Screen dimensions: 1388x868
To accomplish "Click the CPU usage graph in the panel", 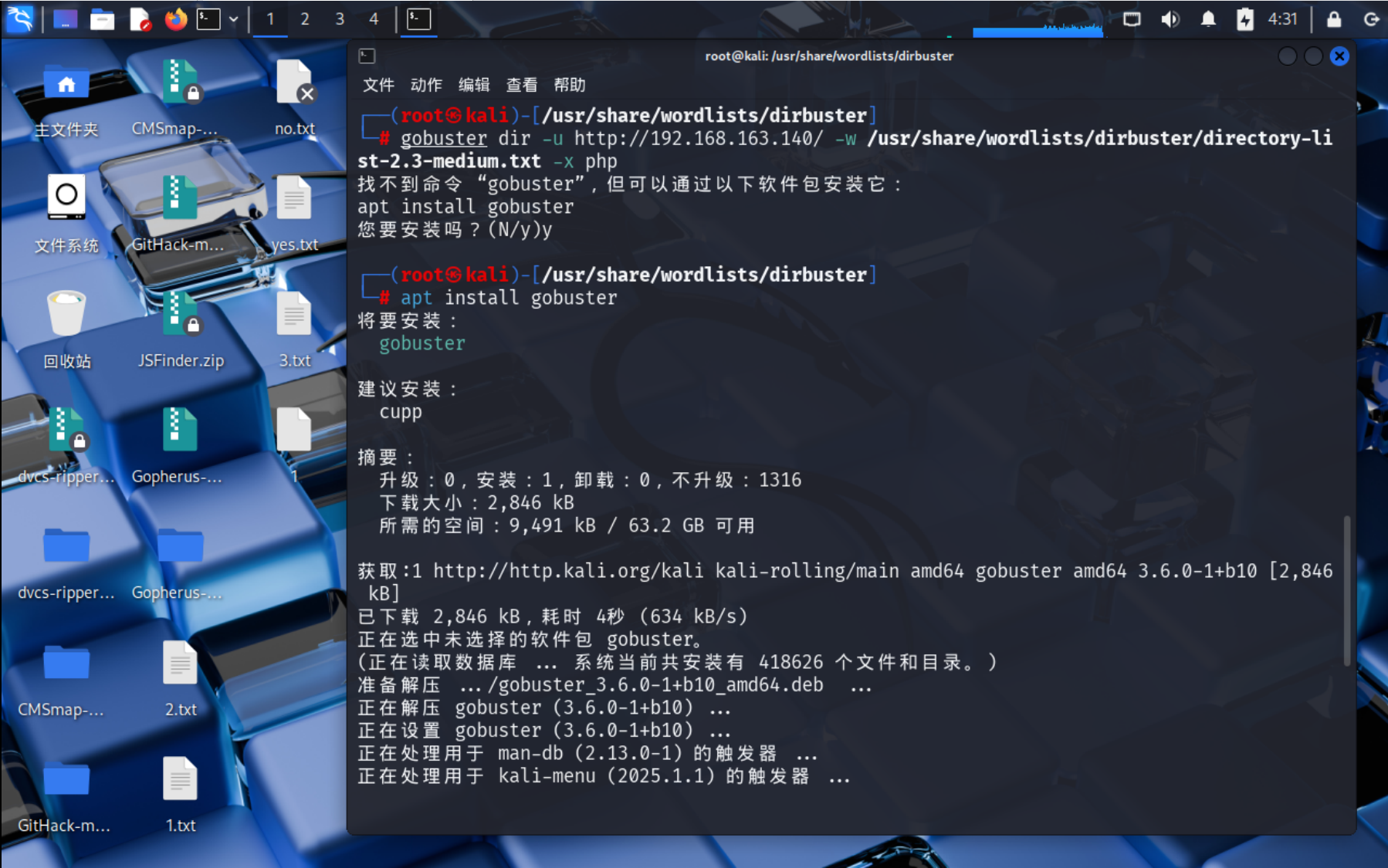I will tap(1038, 29).
